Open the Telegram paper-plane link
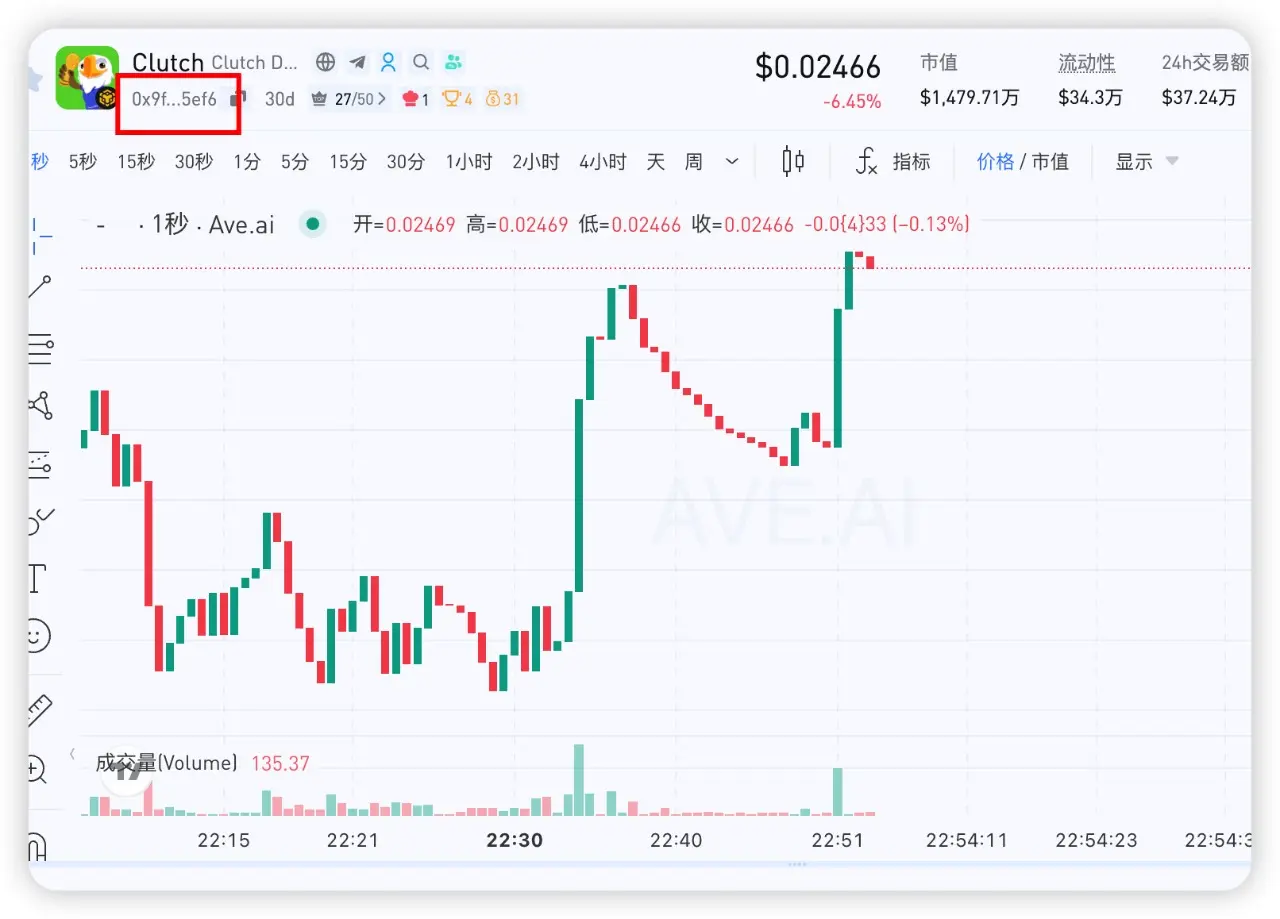The image size is (1280, 919). (357, 62)
